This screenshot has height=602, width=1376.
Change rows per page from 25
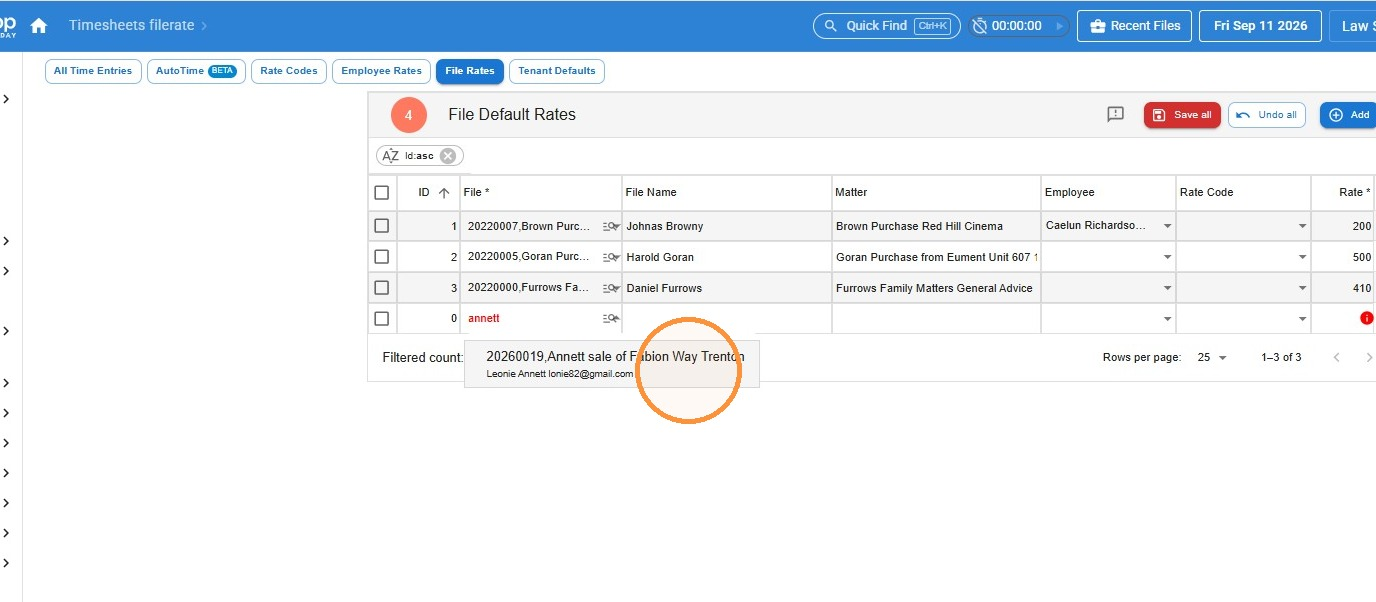point(1212,357)
